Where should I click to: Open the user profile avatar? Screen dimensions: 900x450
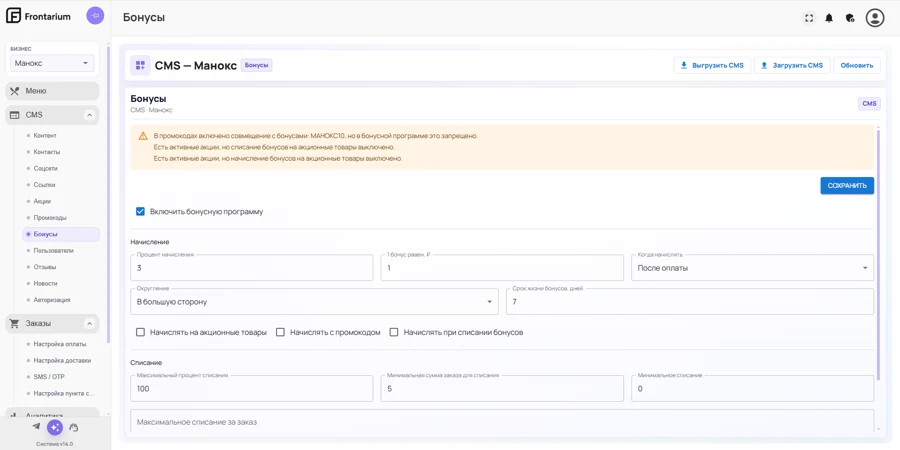pyautogui.click(x=875, y=18)
